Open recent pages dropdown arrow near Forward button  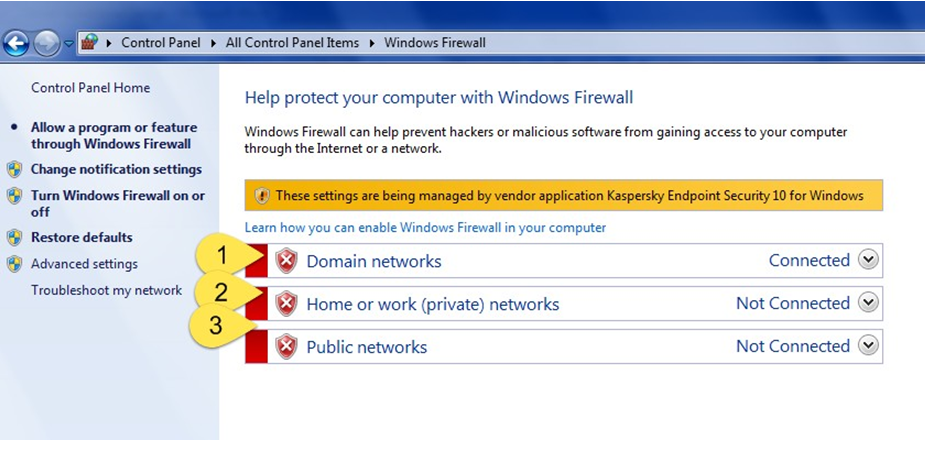(68, 44)
